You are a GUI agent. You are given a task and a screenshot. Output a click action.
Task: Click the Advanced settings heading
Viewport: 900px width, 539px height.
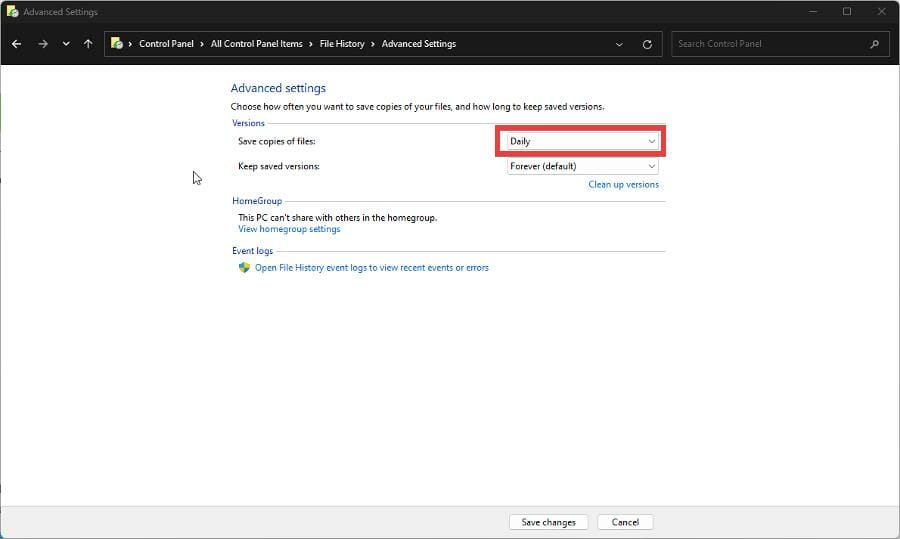[x=278, y=88]
